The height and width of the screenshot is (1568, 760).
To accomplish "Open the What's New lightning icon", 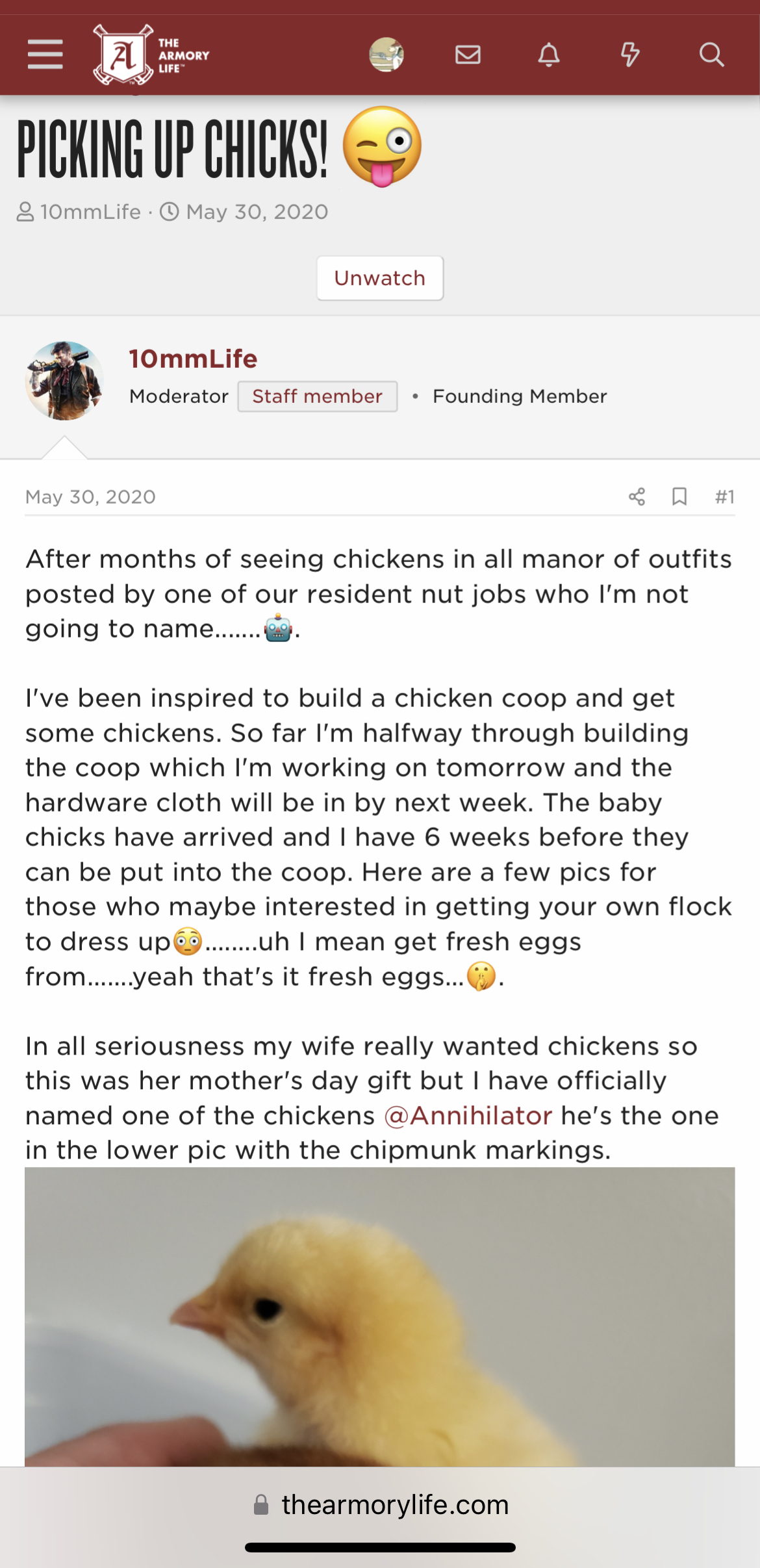I will coord(630,55).
